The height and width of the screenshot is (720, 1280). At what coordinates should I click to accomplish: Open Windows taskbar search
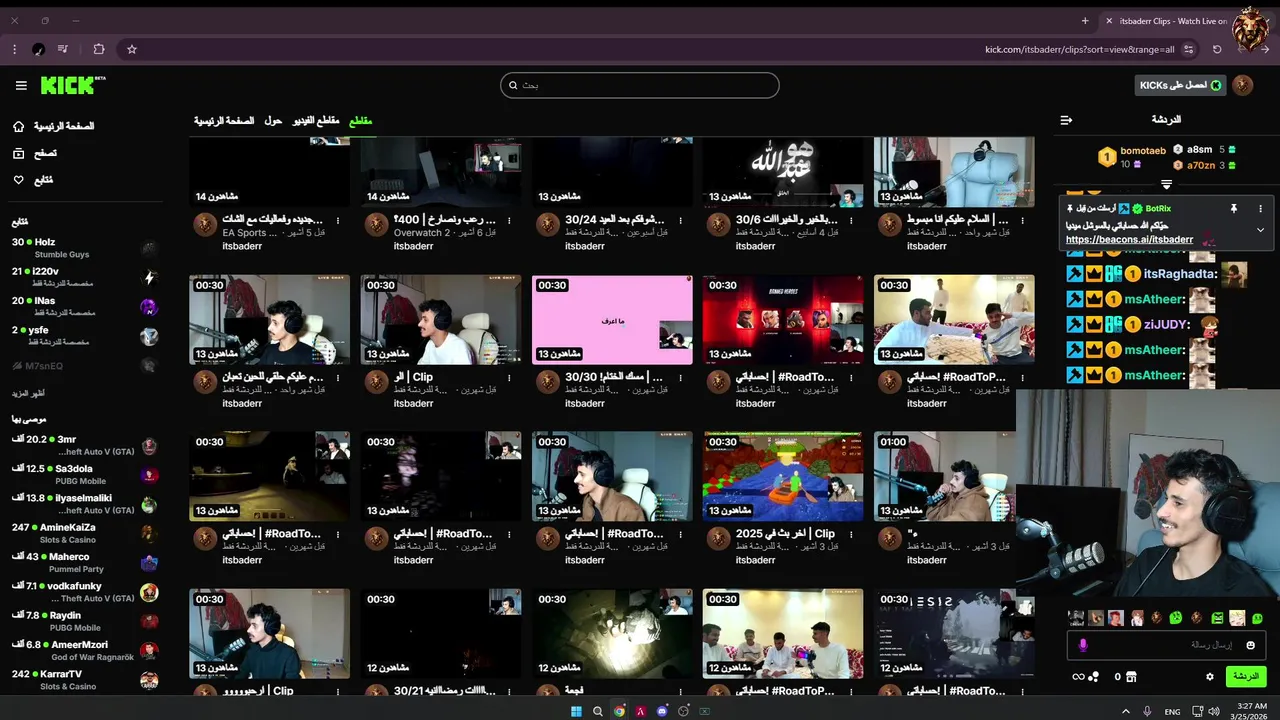pos(598,711)
